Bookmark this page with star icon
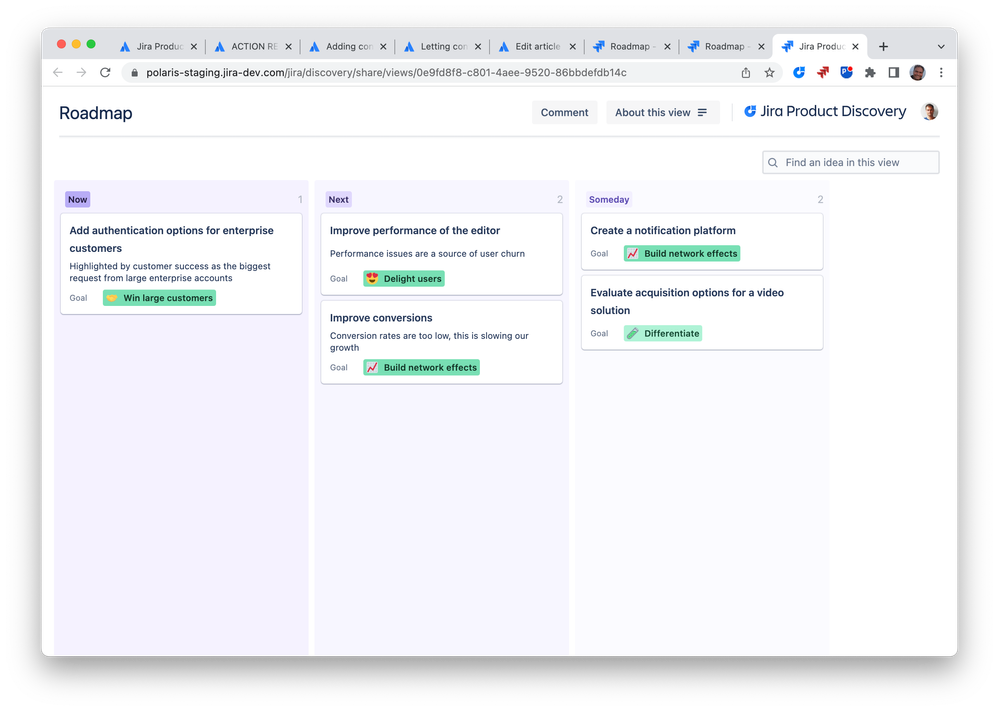The image size is (999, 711). 770,73
